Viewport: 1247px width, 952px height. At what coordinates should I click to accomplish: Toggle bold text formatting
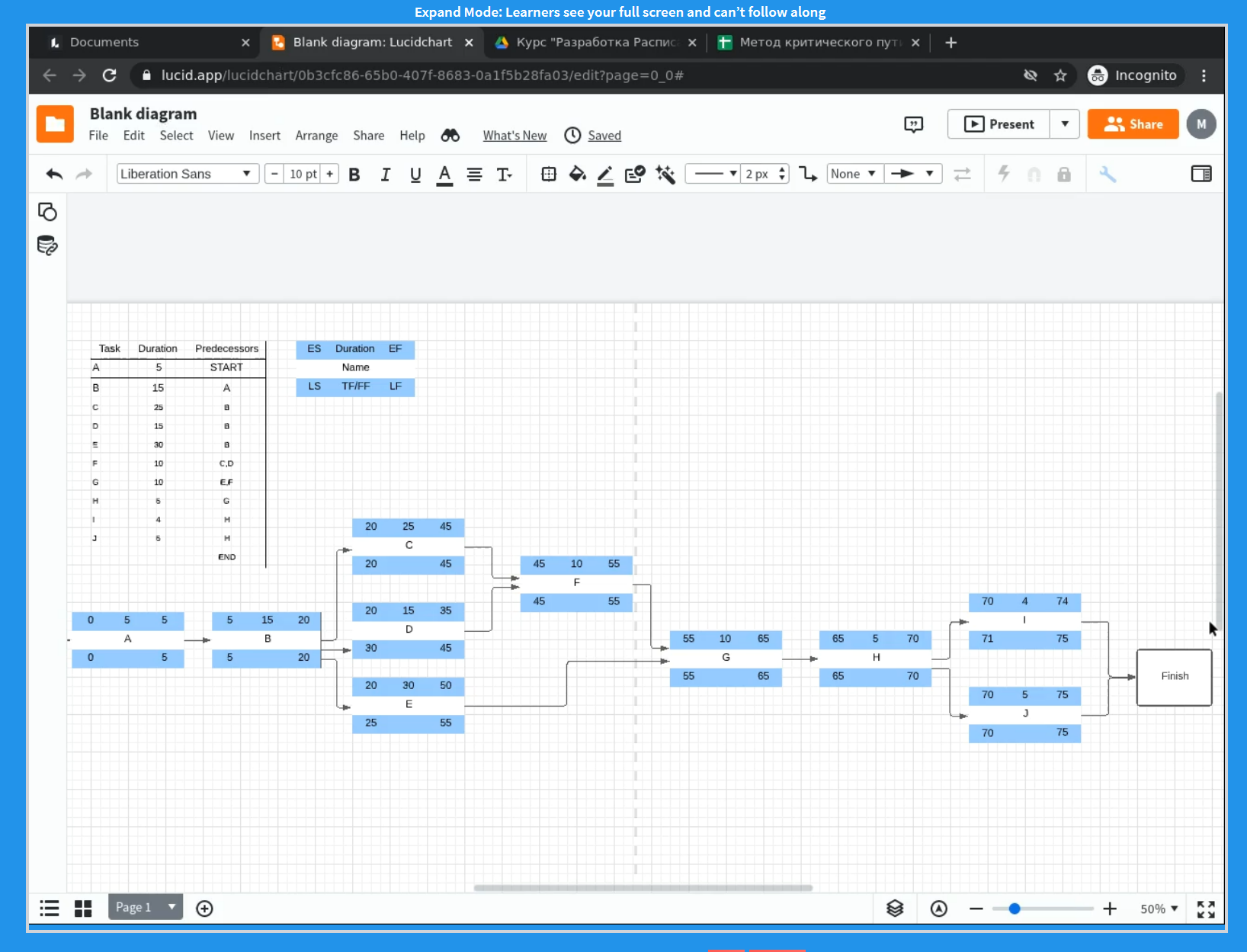point(354,175)
